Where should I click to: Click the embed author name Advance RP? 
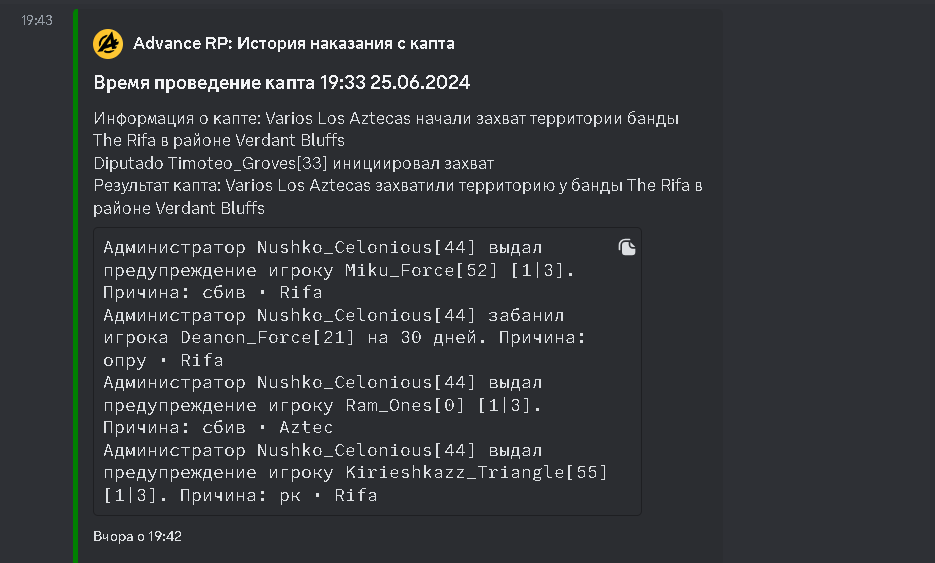tap(293, 44)
